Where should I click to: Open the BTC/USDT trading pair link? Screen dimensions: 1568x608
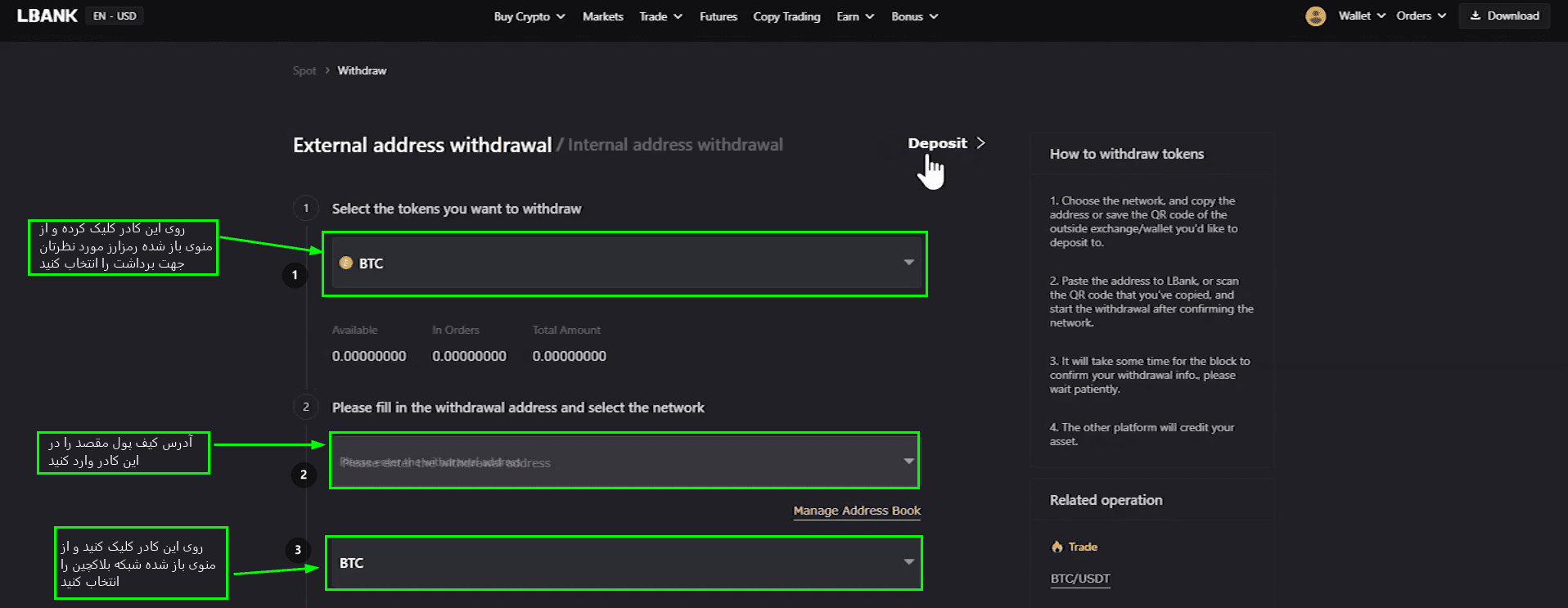1080,579
